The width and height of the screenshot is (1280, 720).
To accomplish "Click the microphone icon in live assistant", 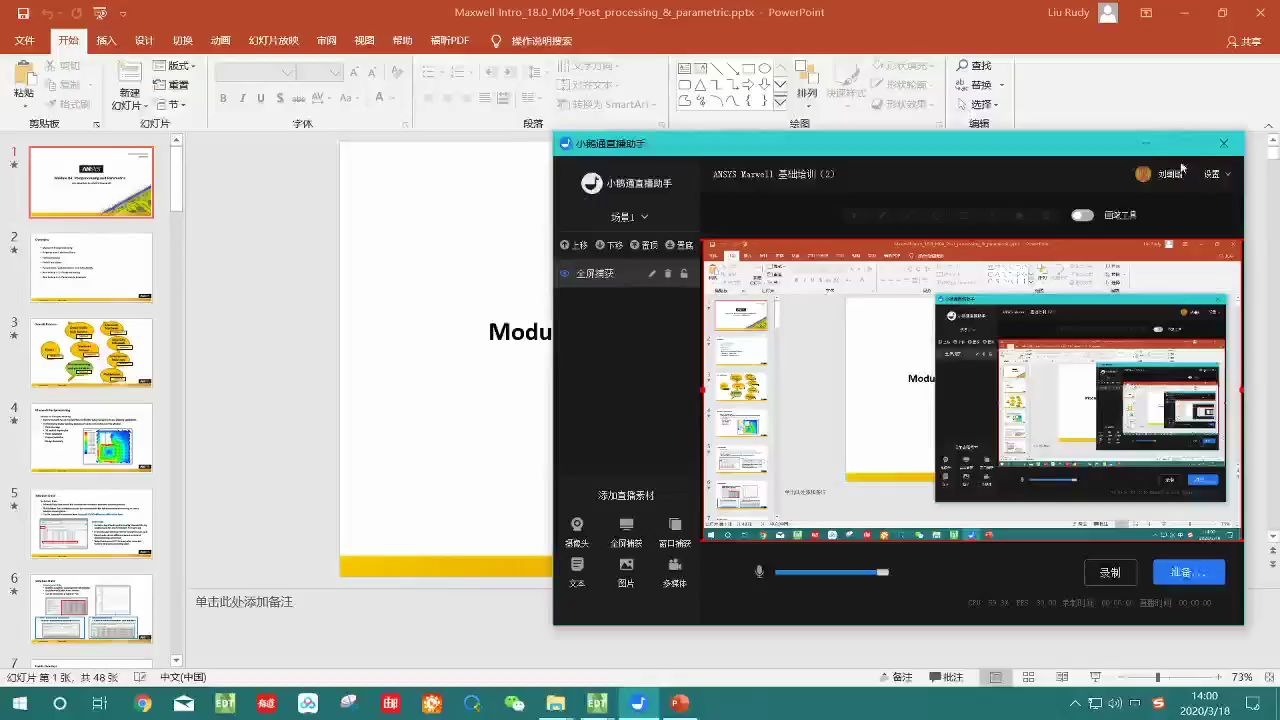I will (x=759, y=571).
